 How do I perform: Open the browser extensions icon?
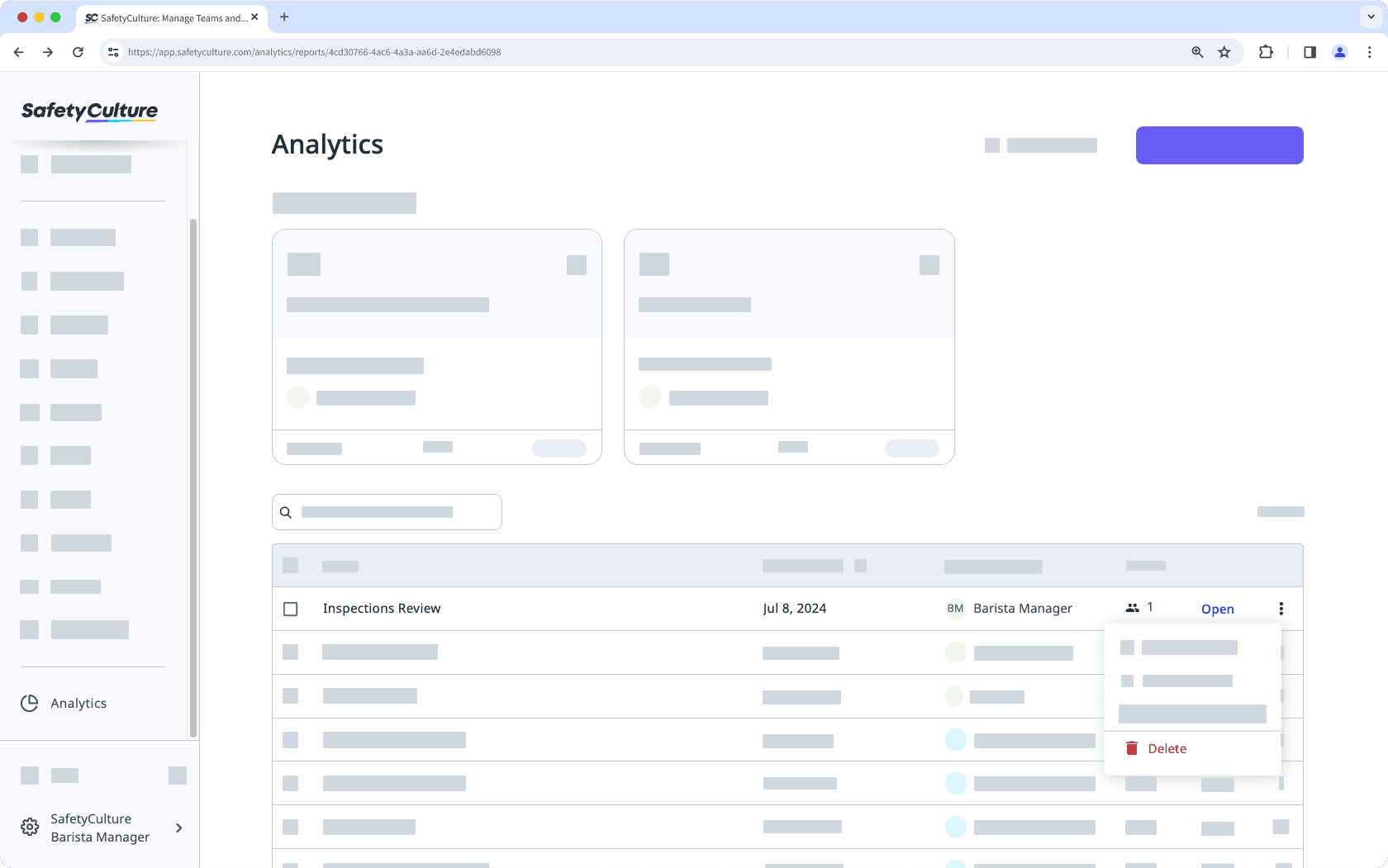coord(1266,52)
